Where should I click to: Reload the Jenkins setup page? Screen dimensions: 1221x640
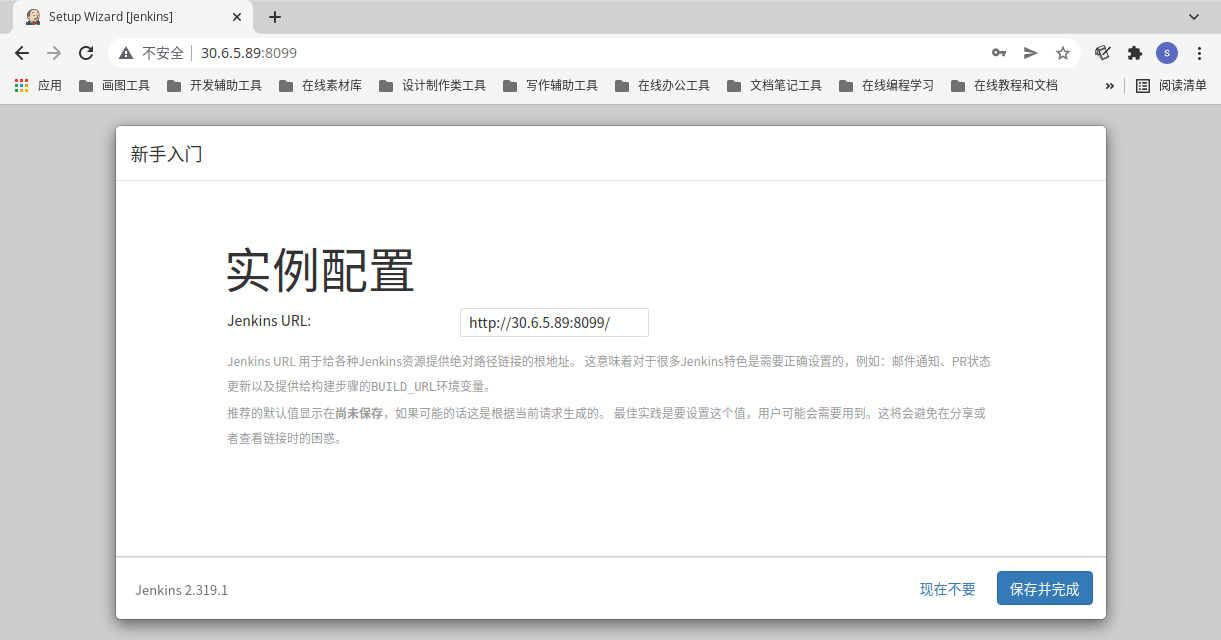(86, 53)
